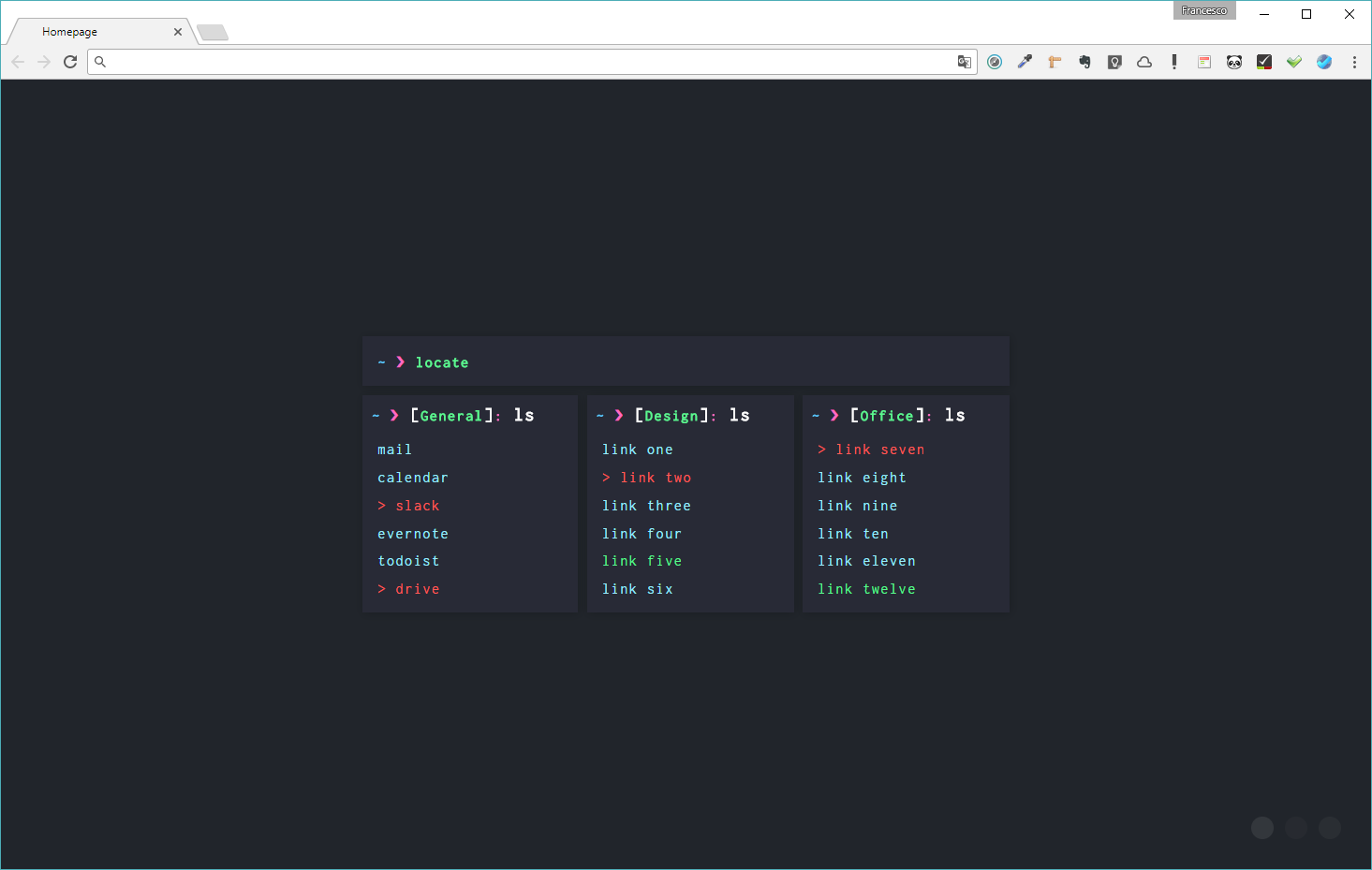Open the blue globe checkmark extension

point(1324,62)
